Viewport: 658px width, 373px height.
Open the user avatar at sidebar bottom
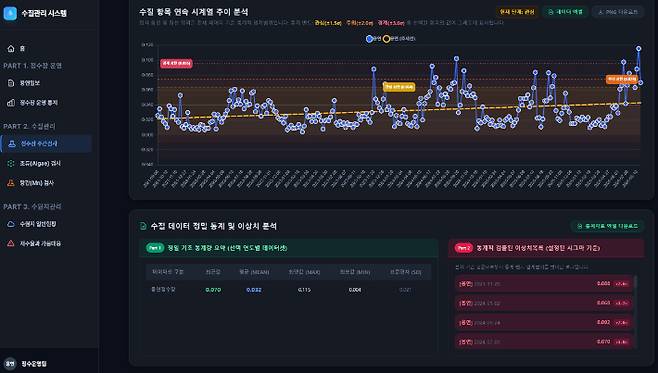[x=10, y=363]
